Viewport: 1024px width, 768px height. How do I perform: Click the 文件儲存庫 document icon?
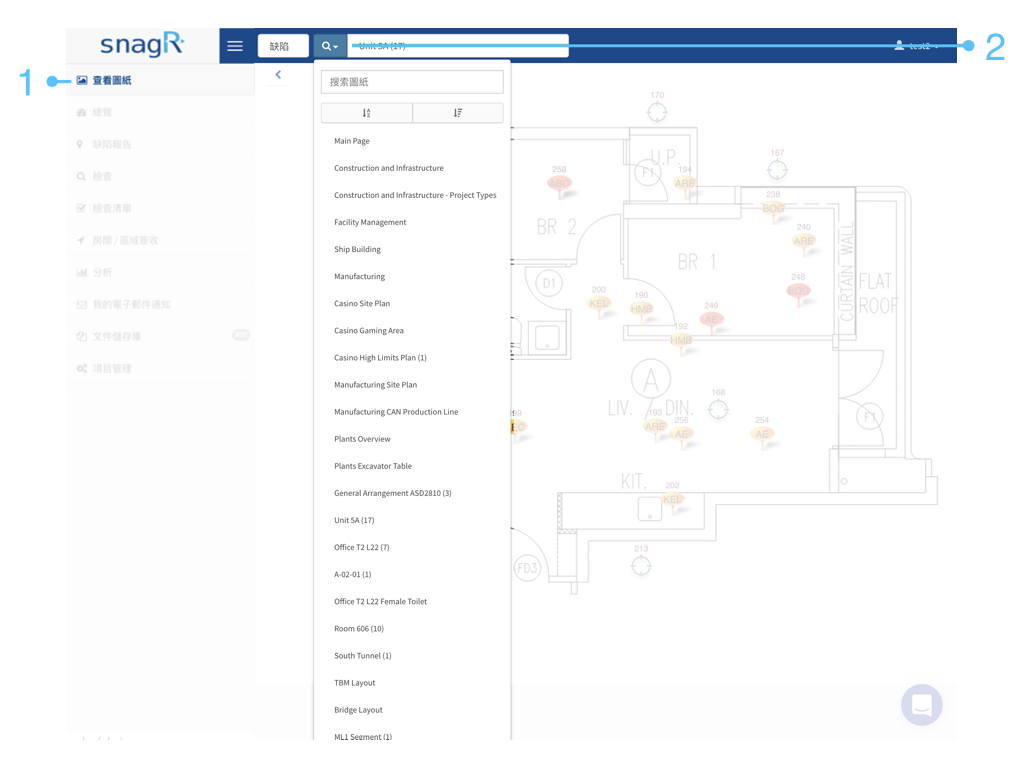pos(82,336)
